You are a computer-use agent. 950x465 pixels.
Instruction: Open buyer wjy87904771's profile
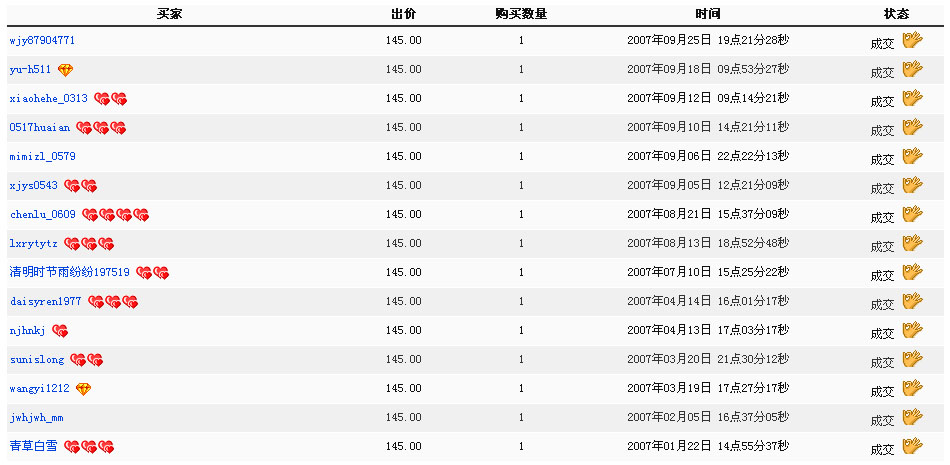point(42,41)
